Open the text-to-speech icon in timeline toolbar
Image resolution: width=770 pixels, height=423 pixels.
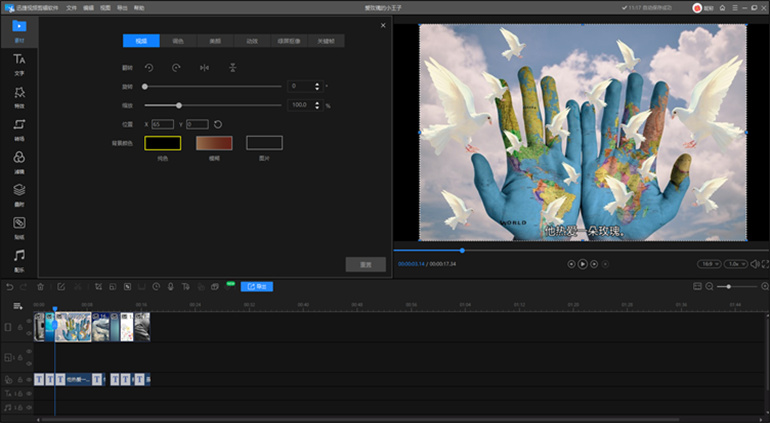[186, 287]
